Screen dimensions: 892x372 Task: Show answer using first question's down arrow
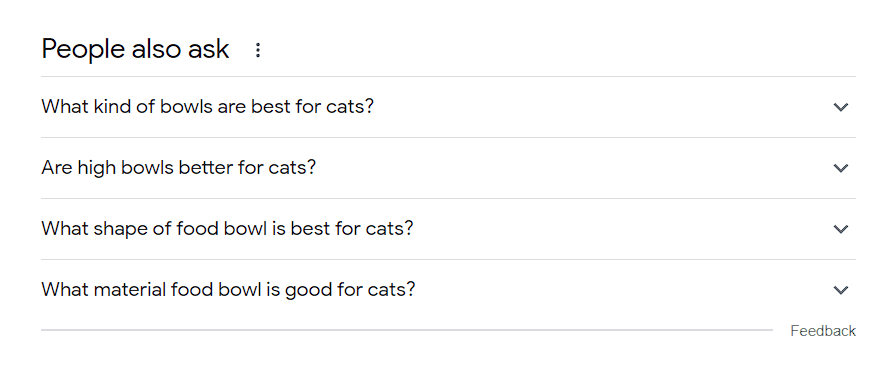(840, 107)
